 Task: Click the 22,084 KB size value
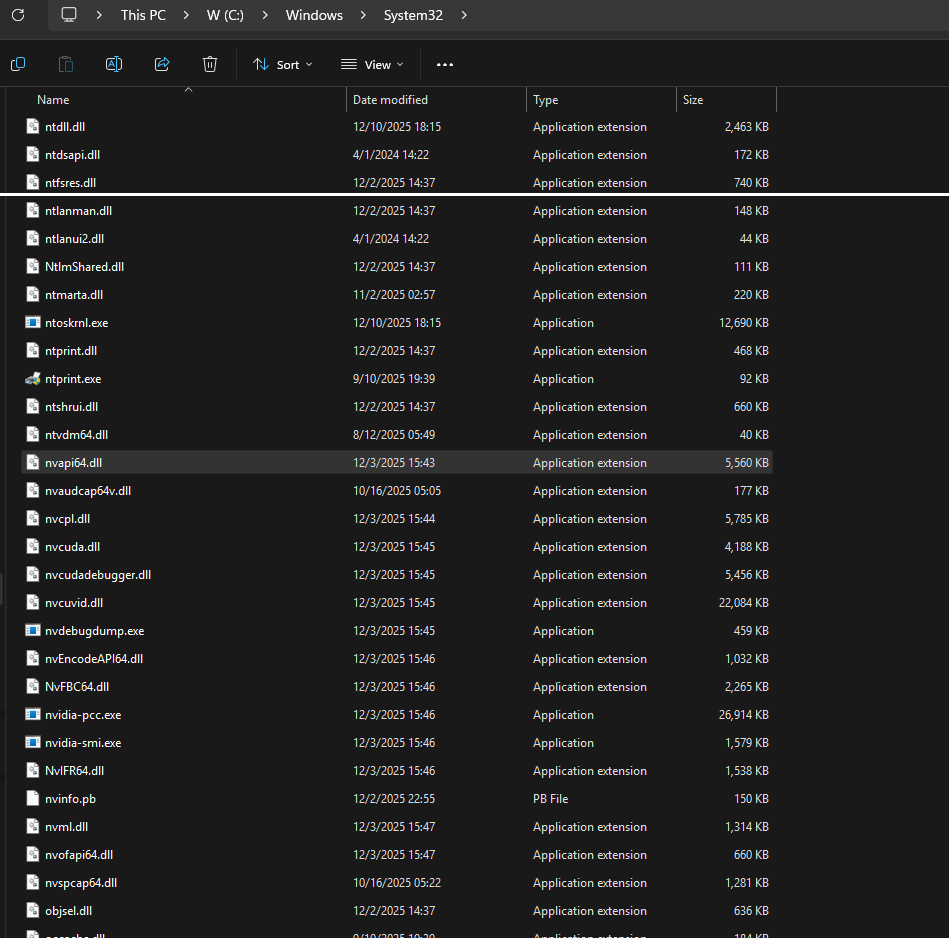click(744, 603)
